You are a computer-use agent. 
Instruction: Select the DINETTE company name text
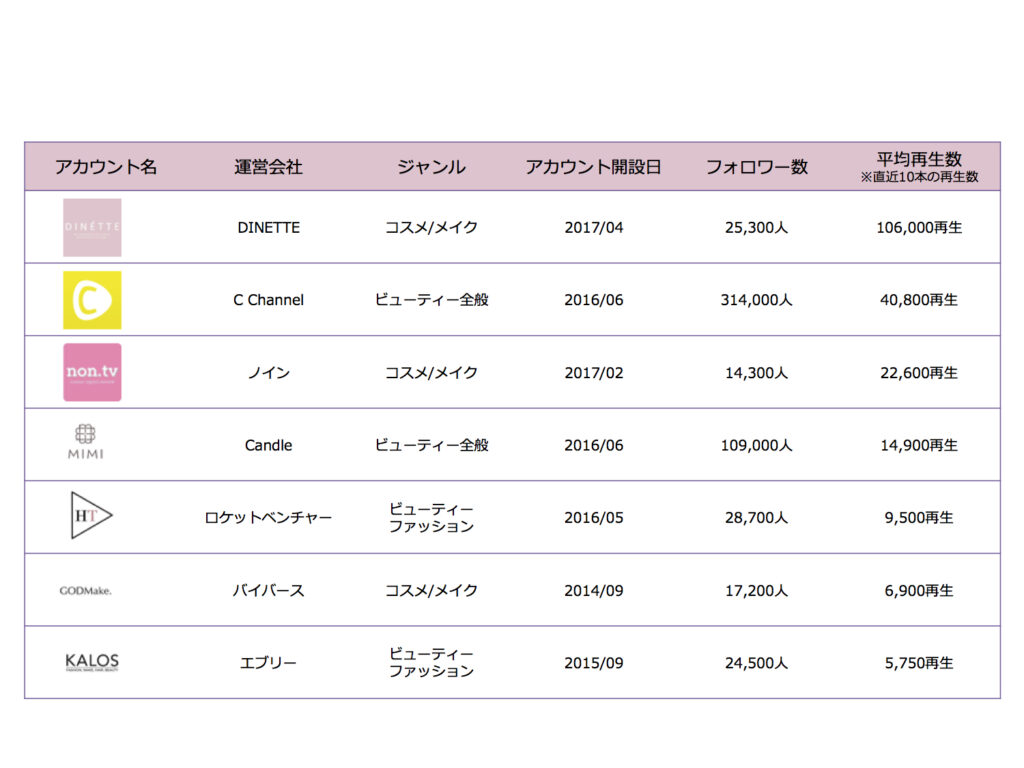tap(268, 227)
